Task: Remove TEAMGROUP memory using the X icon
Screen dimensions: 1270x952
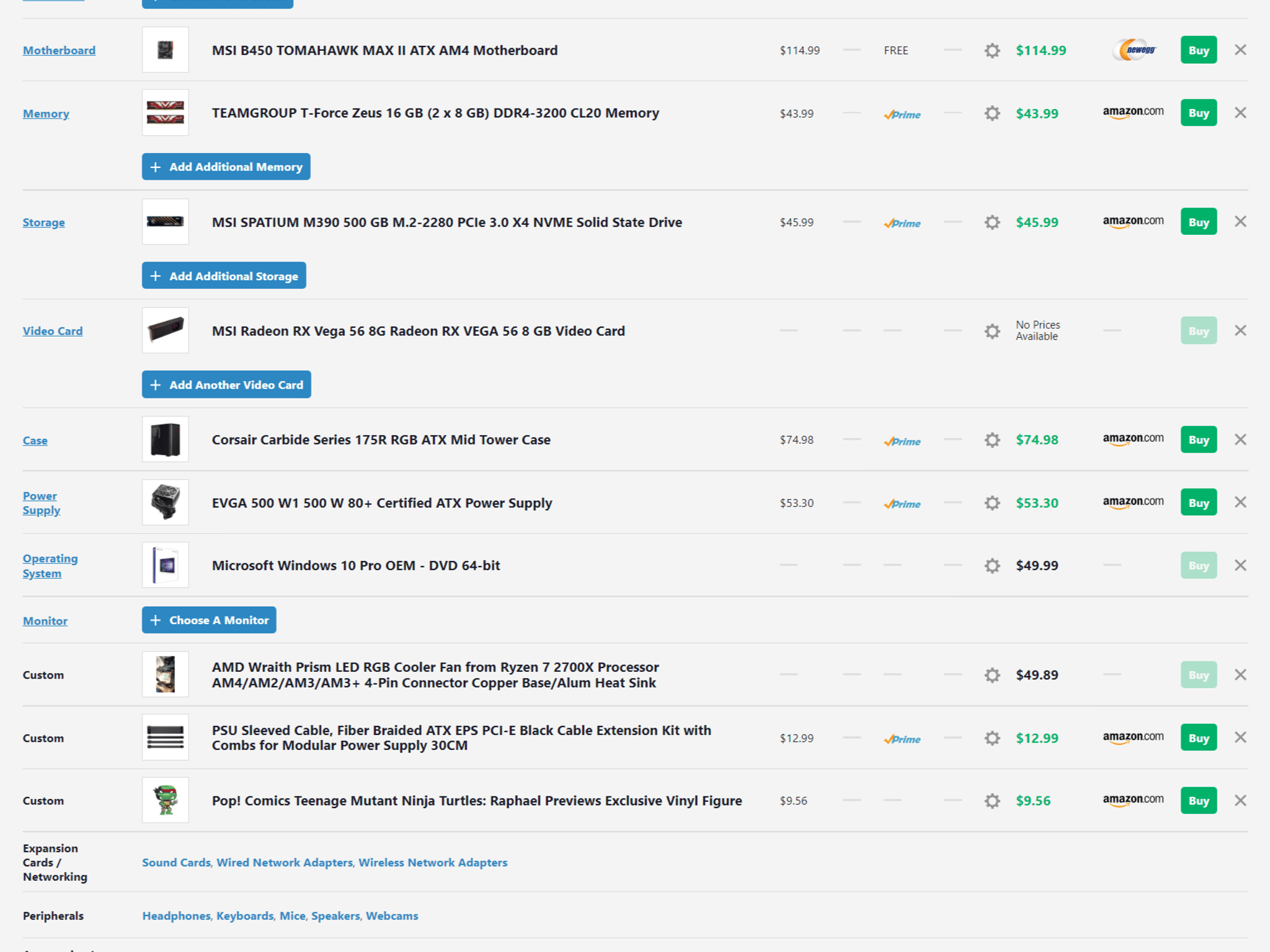Action: coord(1240,113)
